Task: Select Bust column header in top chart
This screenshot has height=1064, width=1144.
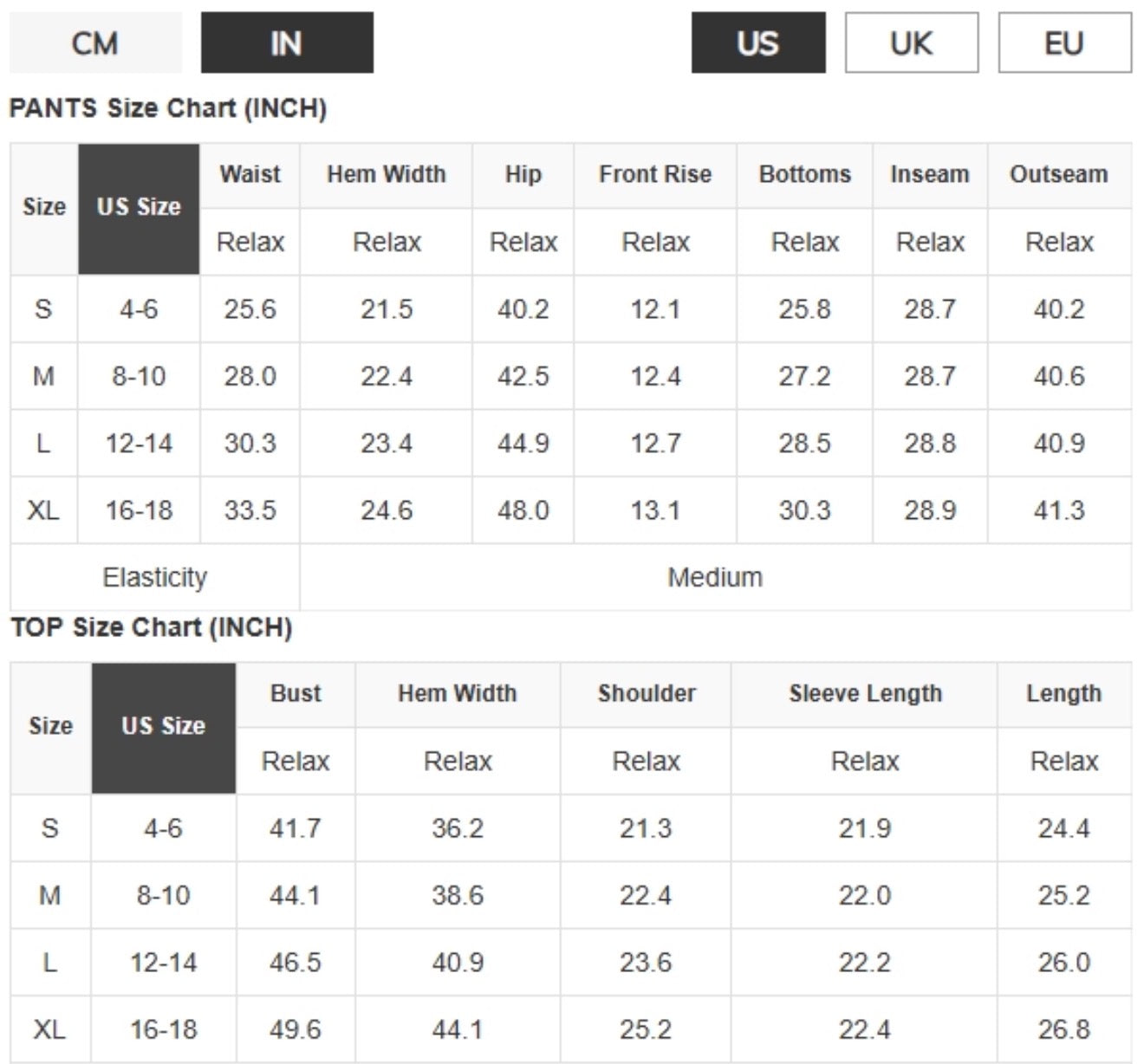Action: tap(296, 694)
